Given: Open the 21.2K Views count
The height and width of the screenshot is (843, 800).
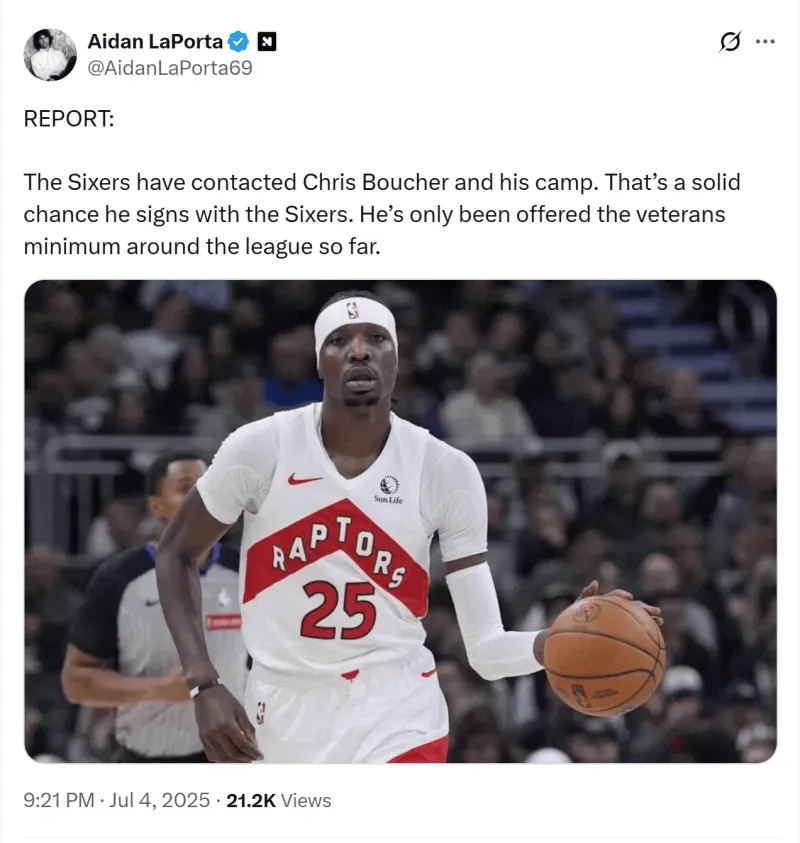Looking at the screenshot, I should 278,800.
